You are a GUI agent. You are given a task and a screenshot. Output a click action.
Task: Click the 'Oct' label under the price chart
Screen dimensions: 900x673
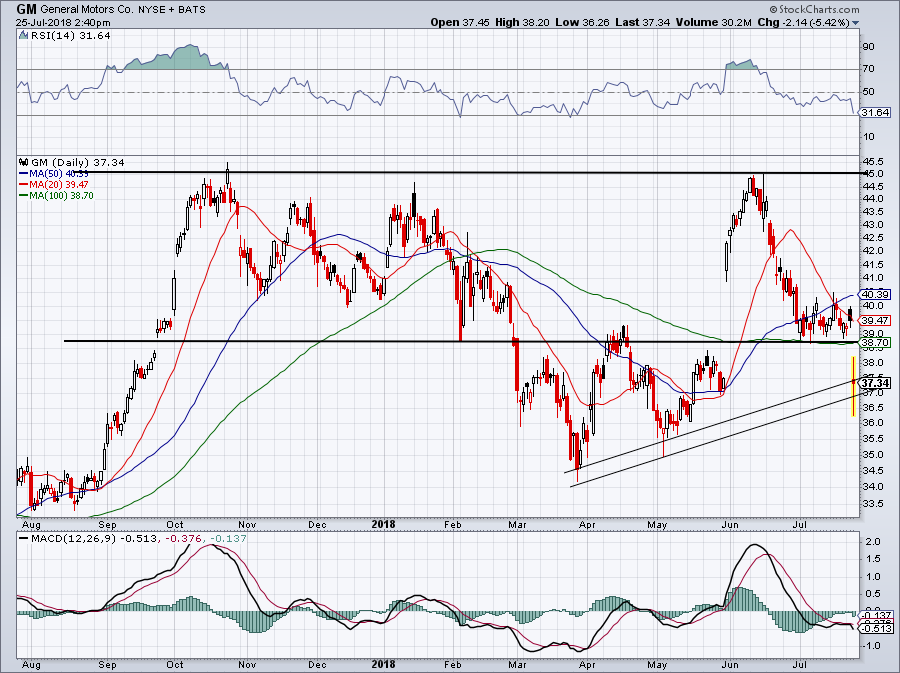tap(174, 524)
